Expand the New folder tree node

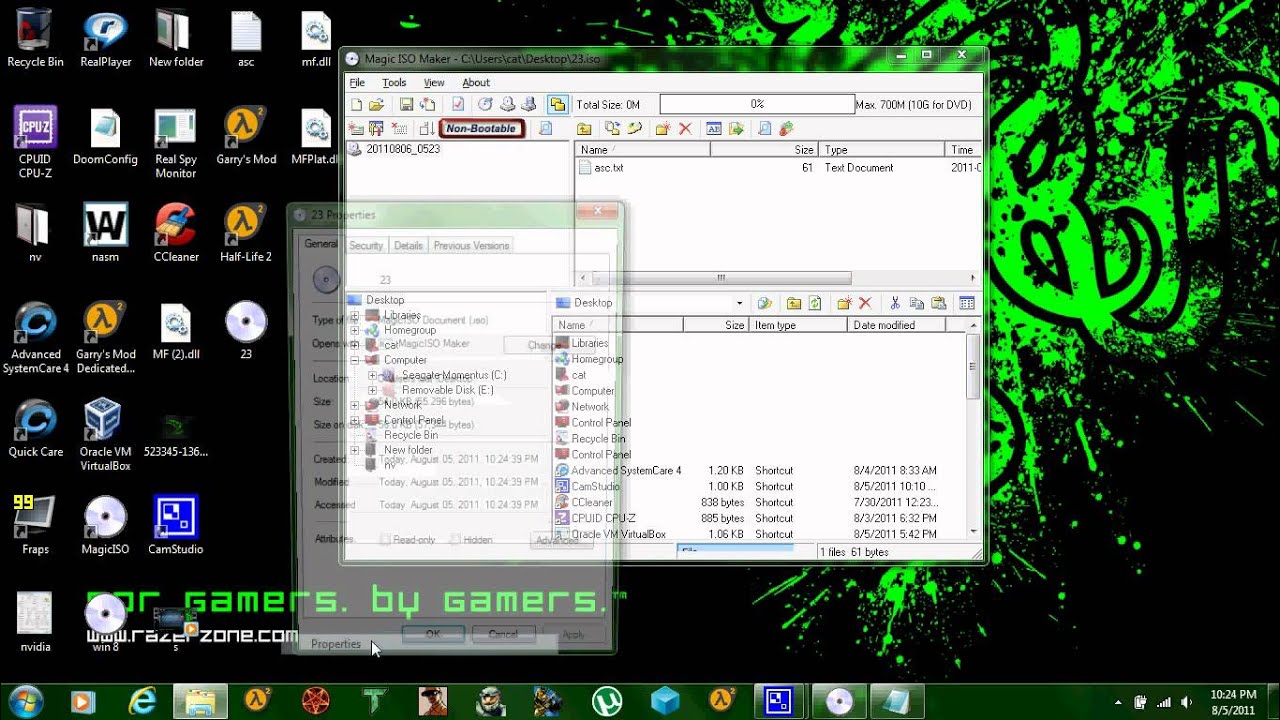click(x=354, y=450)
